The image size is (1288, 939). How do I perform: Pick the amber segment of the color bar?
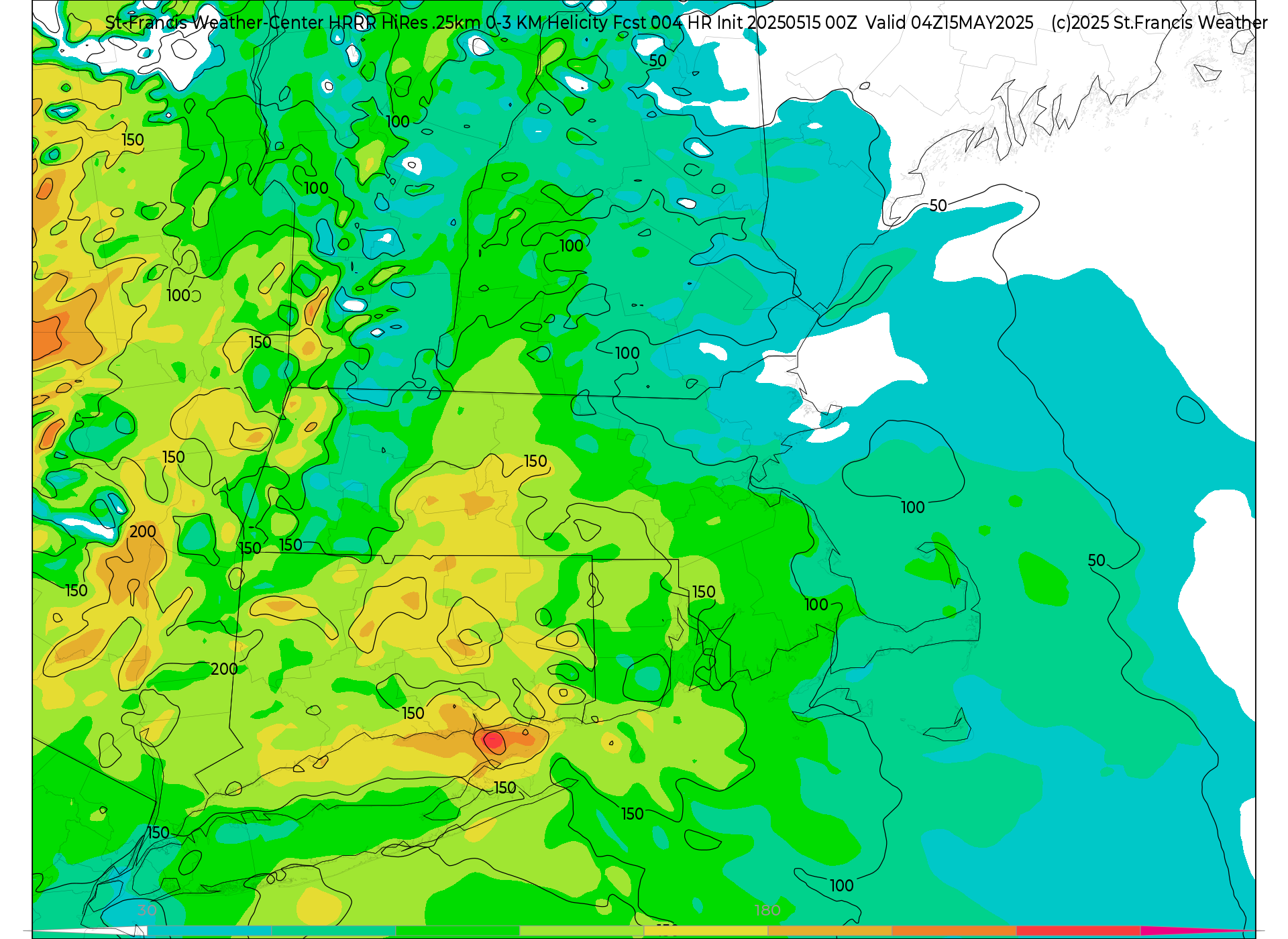(x=830, y=931)
